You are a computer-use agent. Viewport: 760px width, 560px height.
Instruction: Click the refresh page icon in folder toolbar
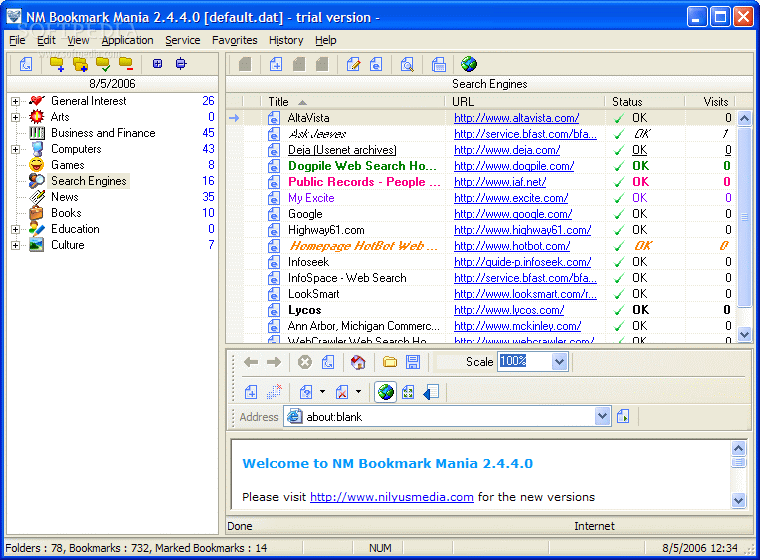(x=26, y=64)
